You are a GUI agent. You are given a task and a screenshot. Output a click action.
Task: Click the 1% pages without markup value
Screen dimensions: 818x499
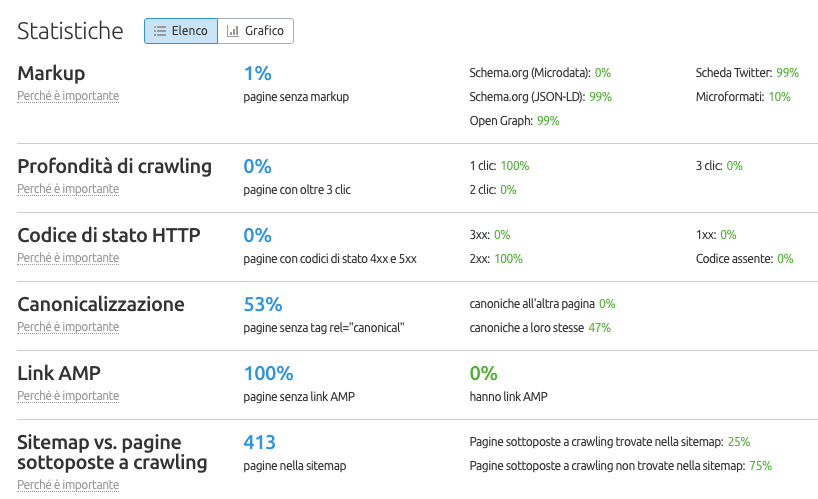pyautogui.click(x=257, y=73)
